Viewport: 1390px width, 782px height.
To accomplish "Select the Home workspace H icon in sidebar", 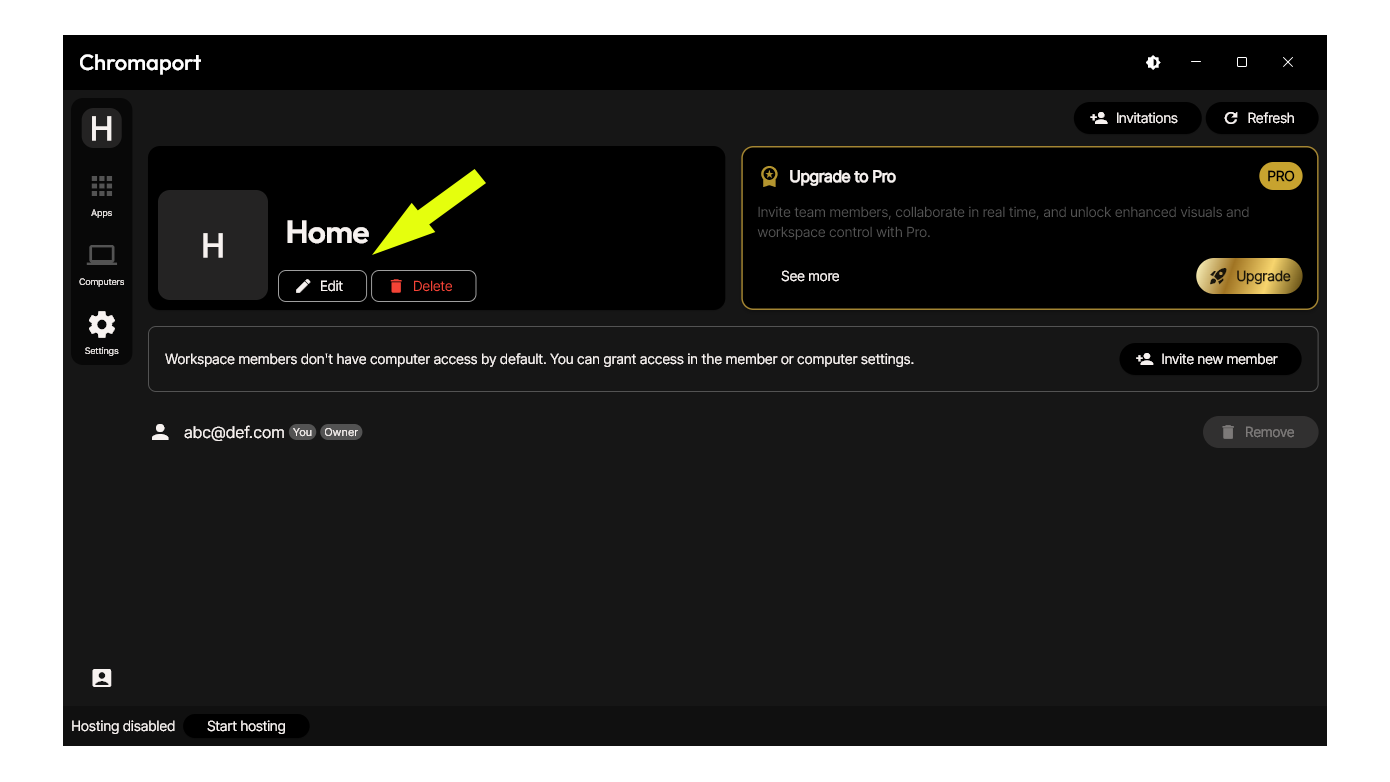I will [x=101, y=128].
